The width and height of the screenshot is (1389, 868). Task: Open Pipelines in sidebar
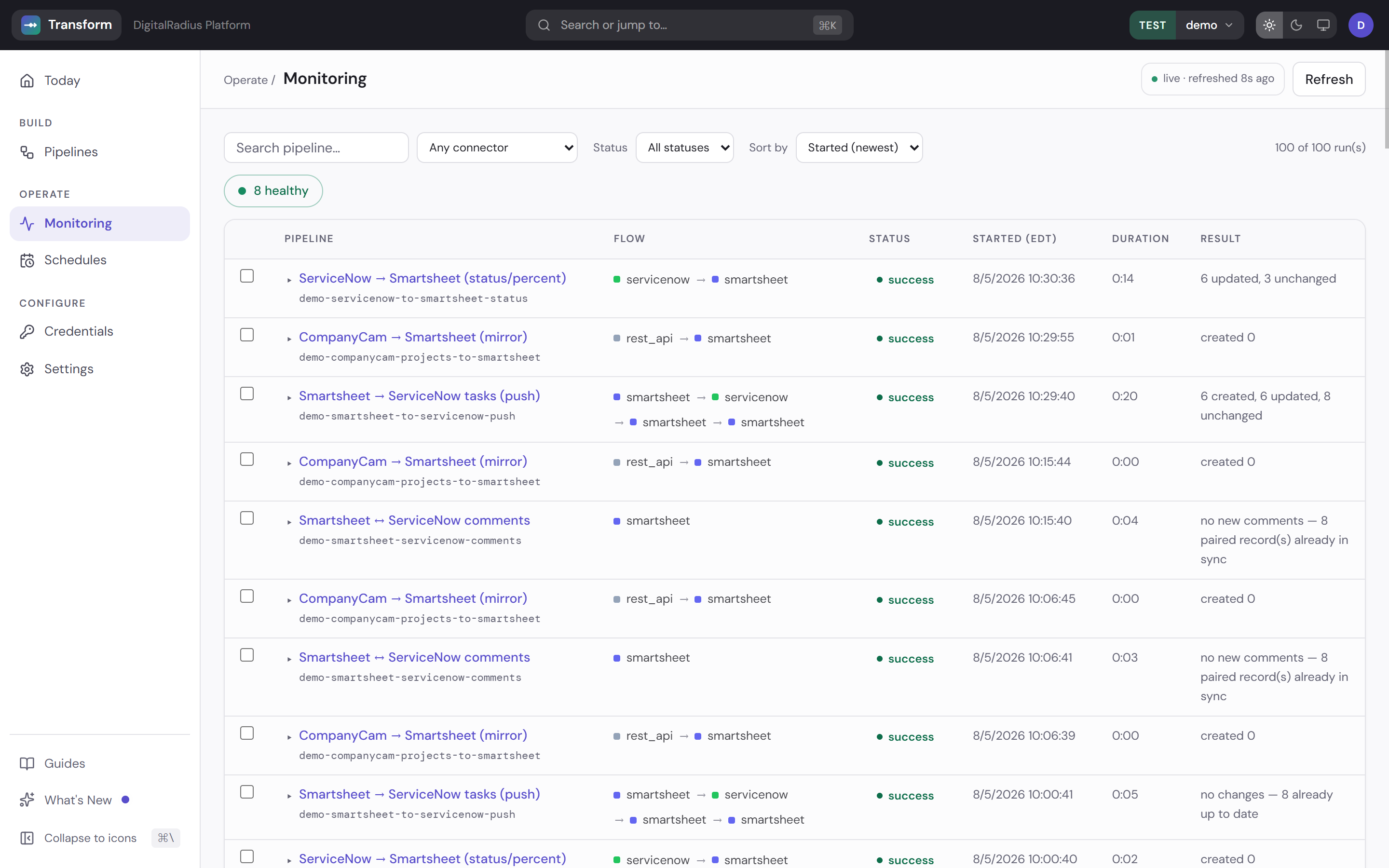coord(100,151)
